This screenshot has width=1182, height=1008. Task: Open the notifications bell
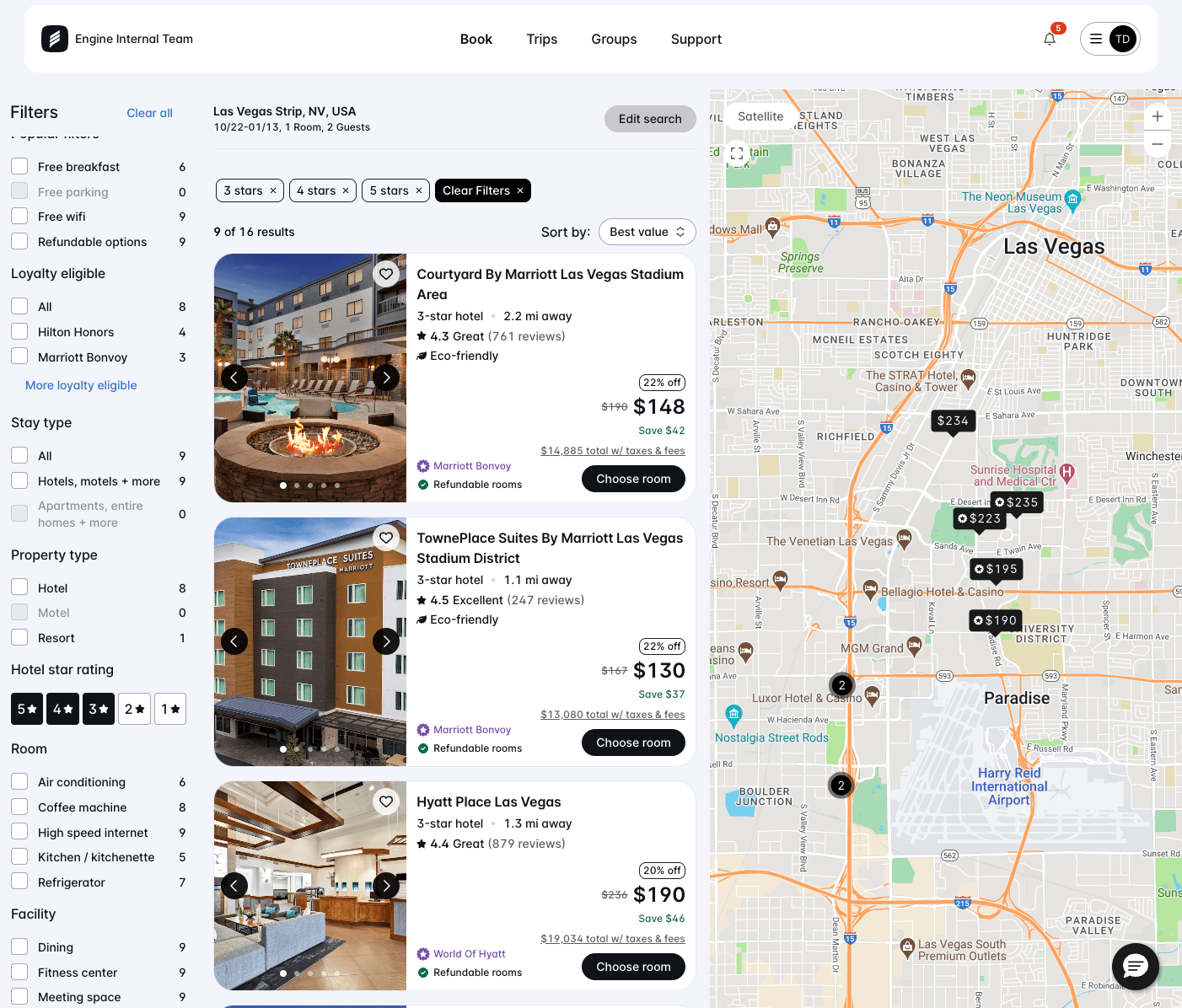pos(1050,39)
